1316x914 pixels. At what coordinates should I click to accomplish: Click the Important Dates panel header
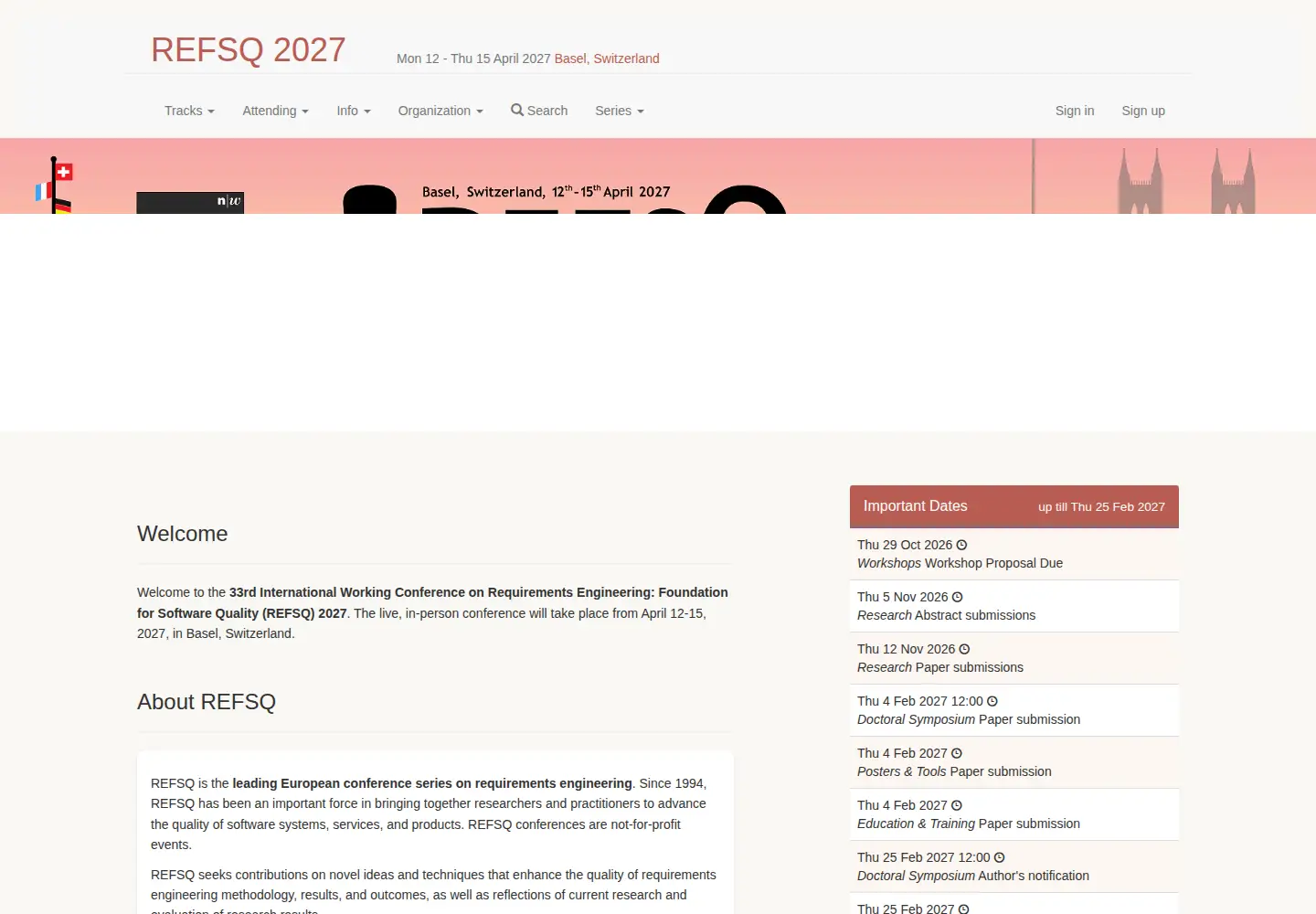(x=1014, y=506)
